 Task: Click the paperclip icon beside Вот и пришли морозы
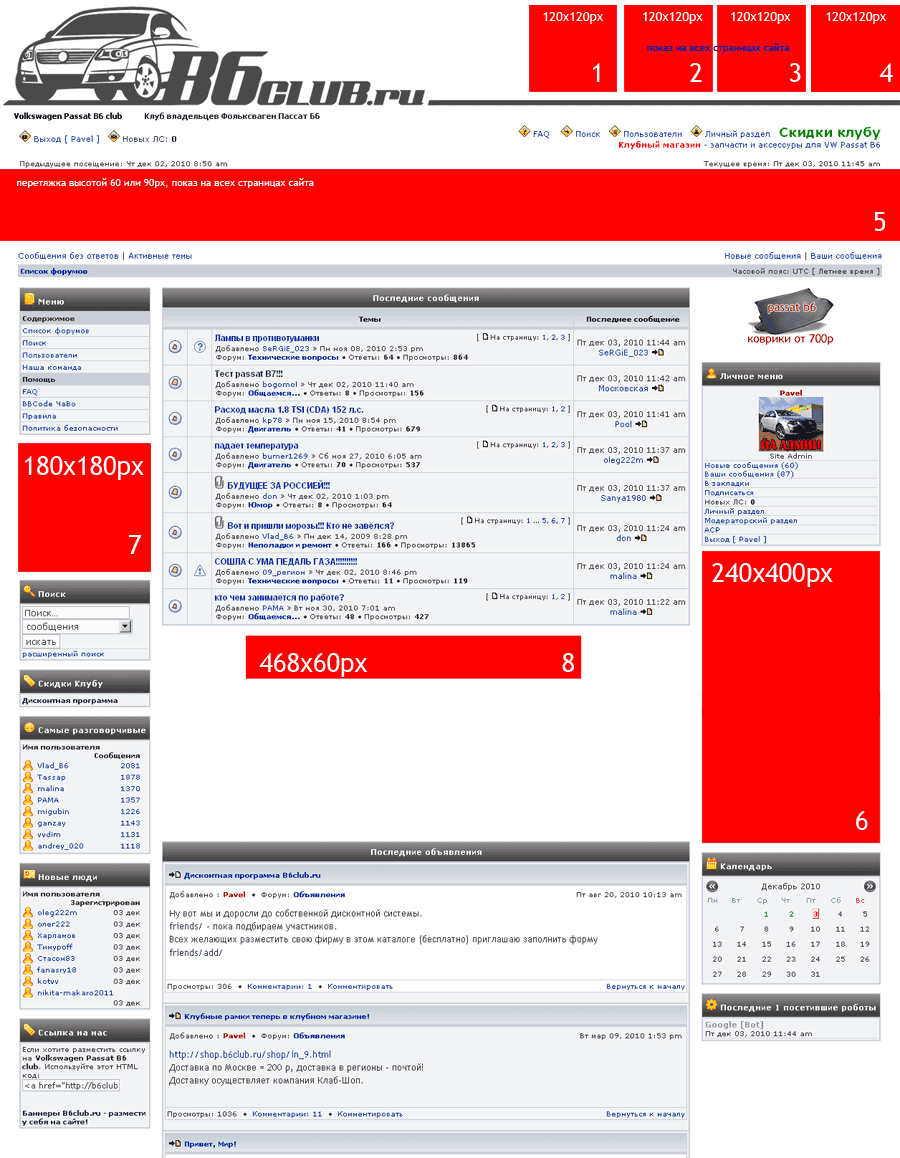point(219,523)
